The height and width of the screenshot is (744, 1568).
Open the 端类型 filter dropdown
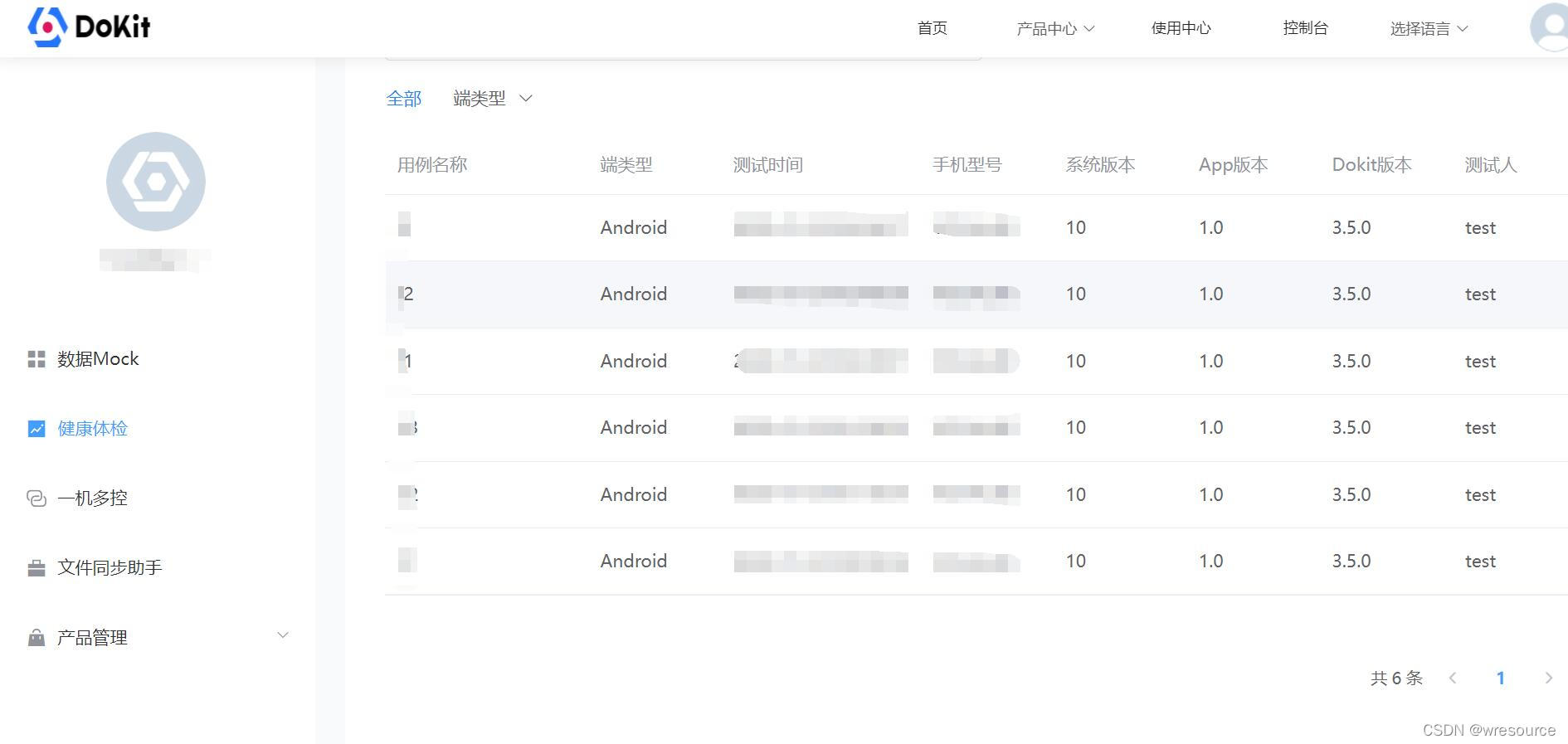(x=493, y=99)
